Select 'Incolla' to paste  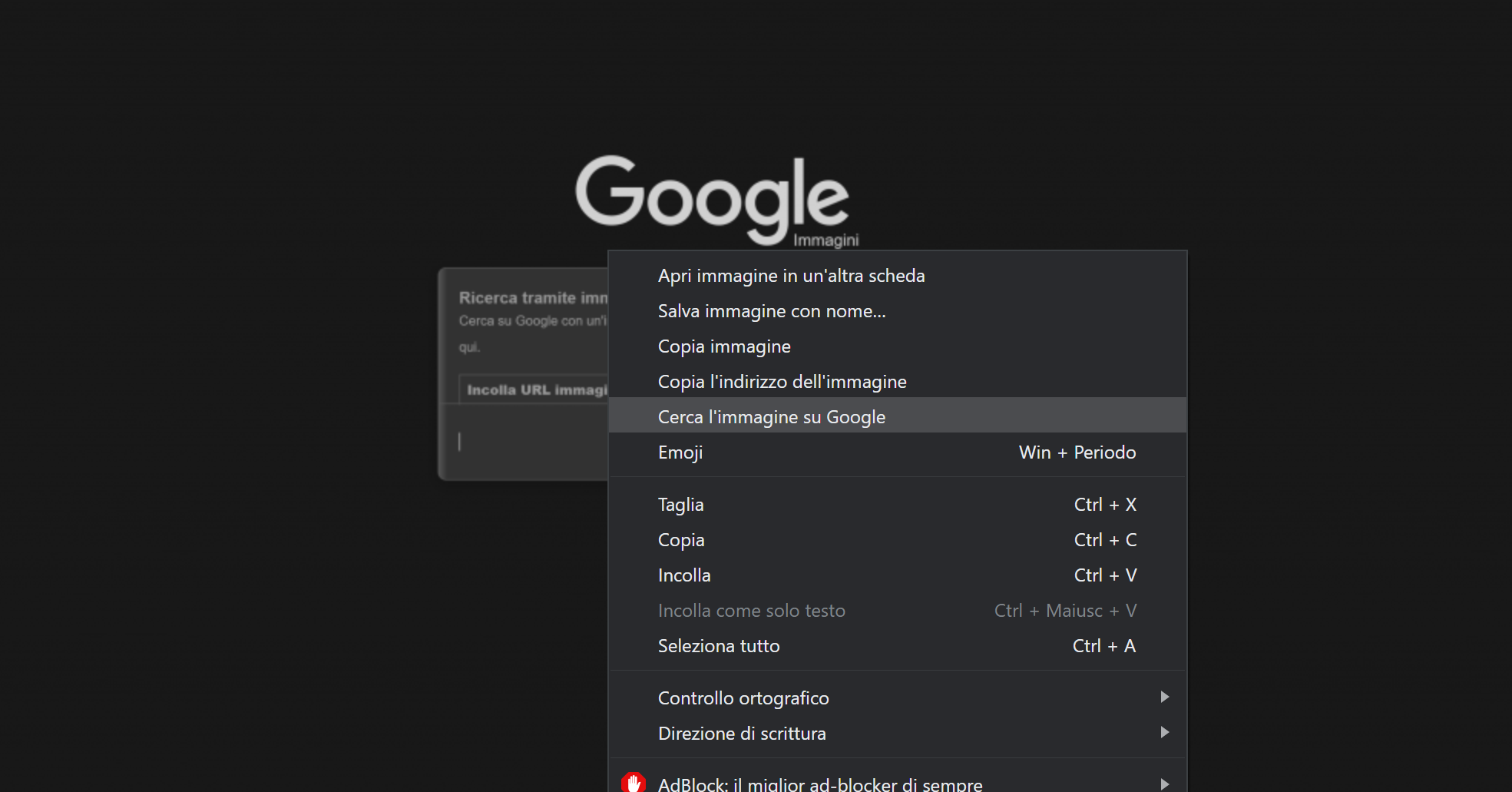683,575
